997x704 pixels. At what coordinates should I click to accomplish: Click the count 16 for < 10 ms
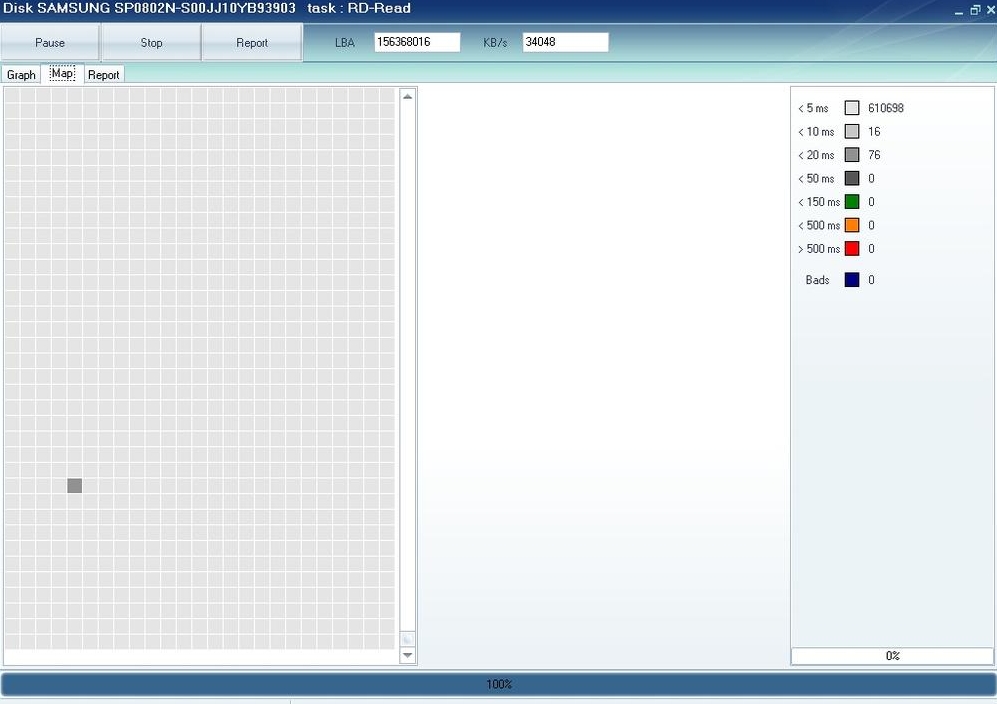(x=874, y=132)
